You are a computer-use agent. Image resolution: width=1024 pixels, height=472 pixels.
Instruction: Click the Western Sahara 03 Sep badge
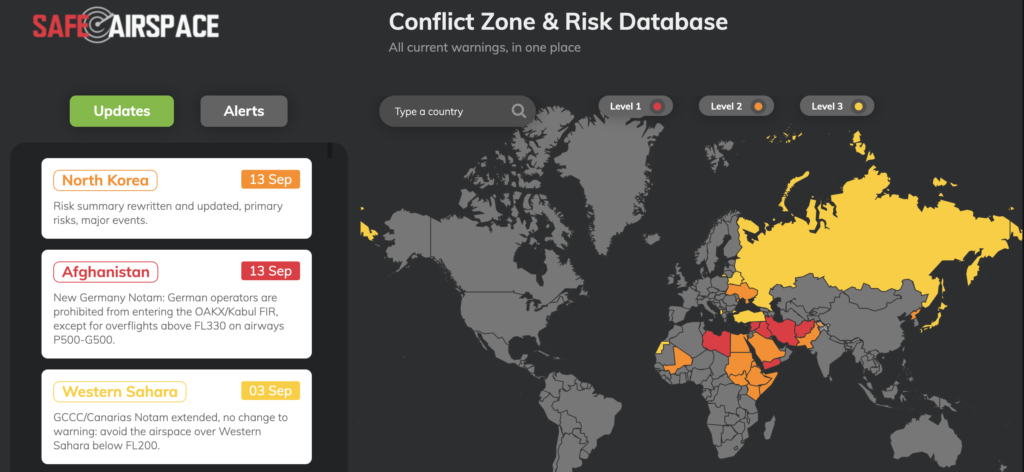[x=270, y=391]
